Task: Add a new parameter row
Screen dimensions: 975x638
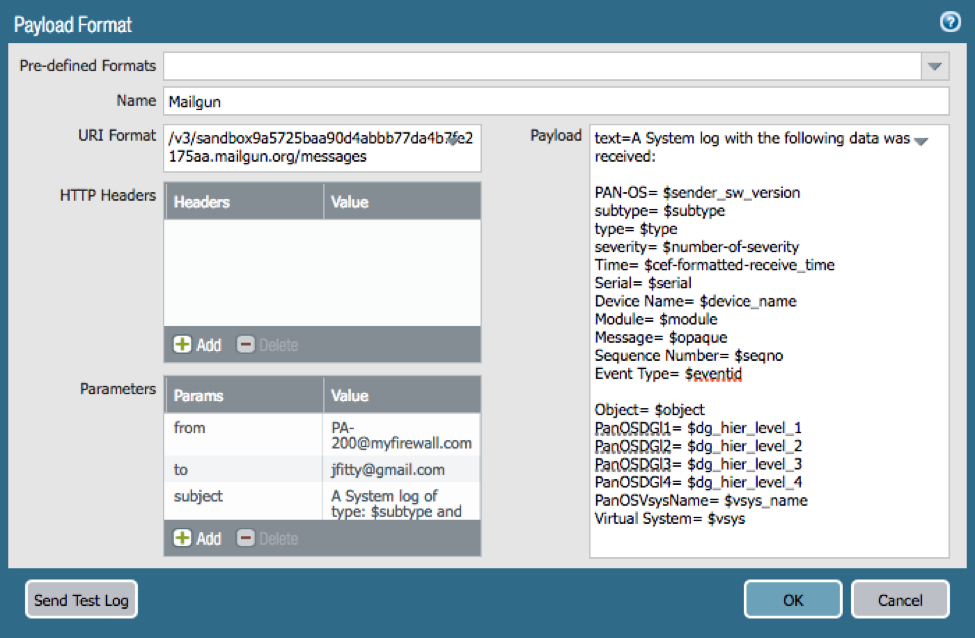Action: pyautogui.click(x=197, y=538)
